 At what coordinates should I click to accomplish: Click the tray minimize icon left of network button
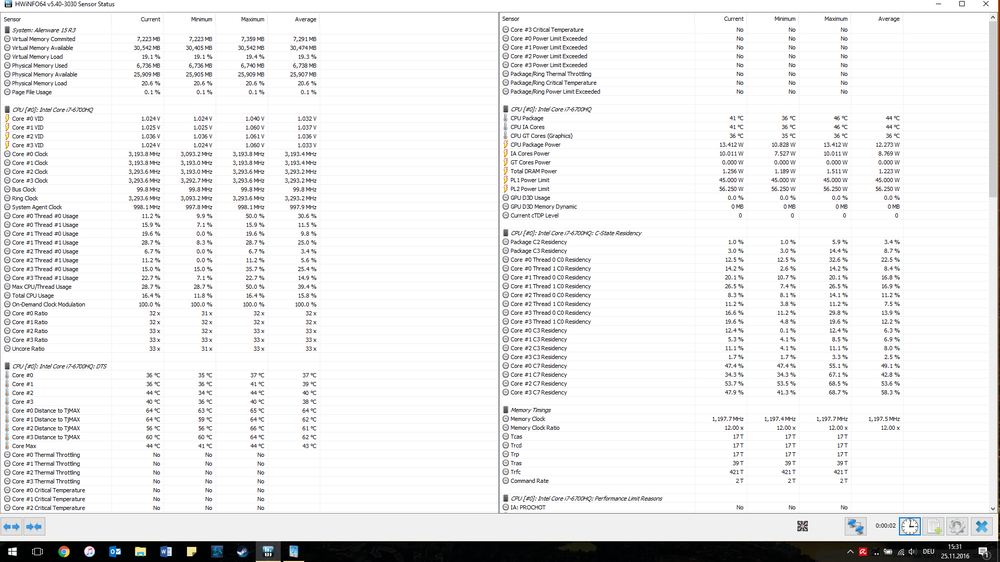(x=802, y=526)
